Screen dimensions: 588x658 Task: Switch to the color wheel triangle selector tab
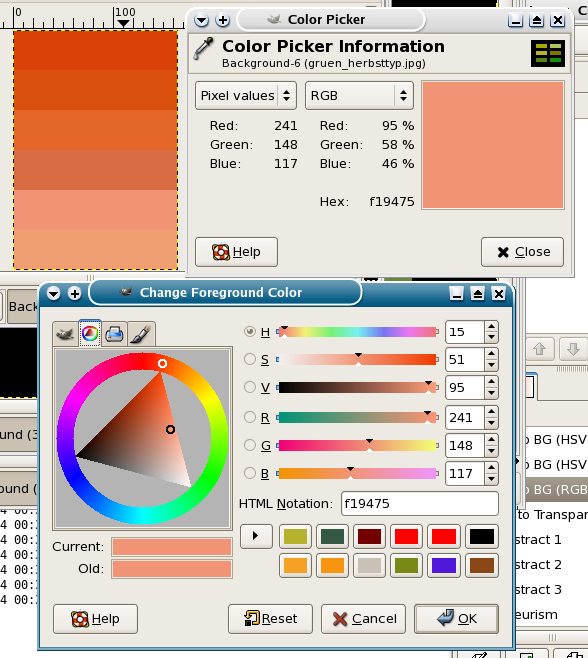(x=90, y=334)
